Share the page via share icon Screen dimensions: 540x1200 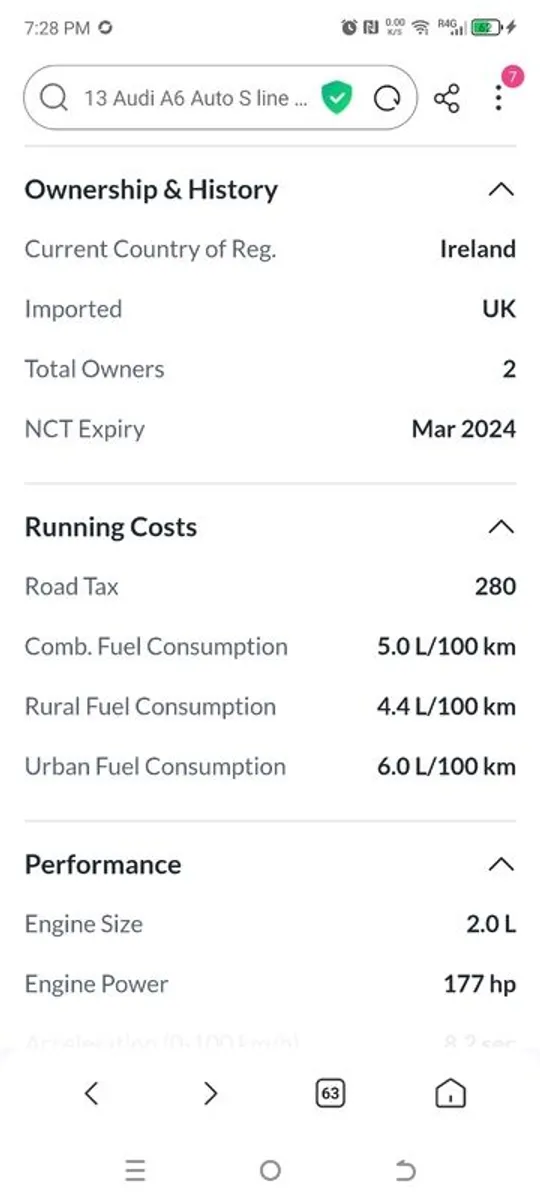[x=447, y=98]
